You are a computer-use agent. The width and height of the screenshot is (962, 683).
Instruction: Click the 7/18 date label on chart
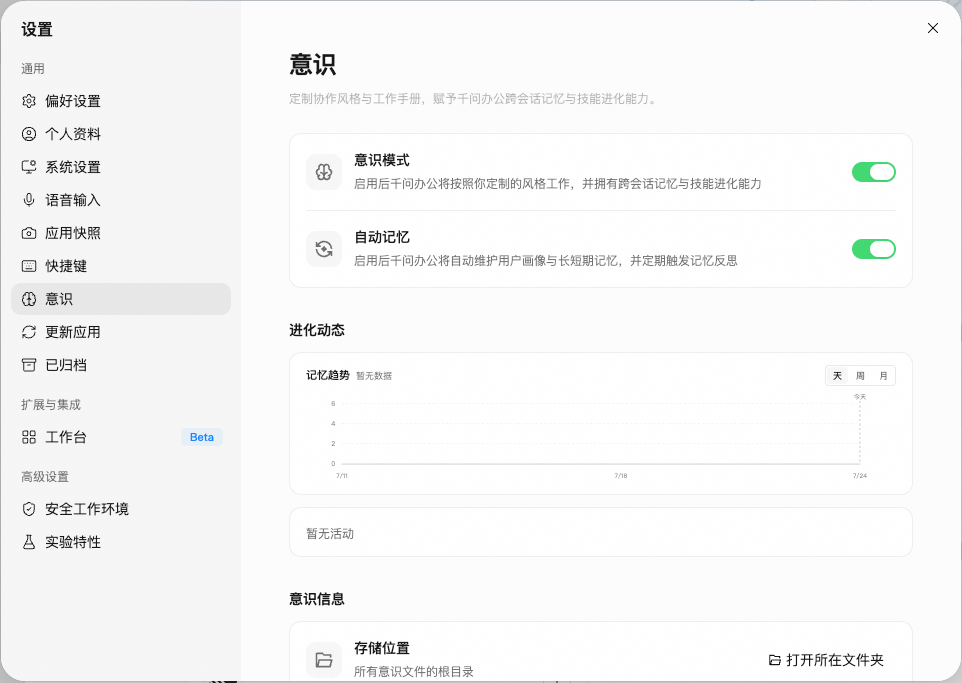point(621,476)
